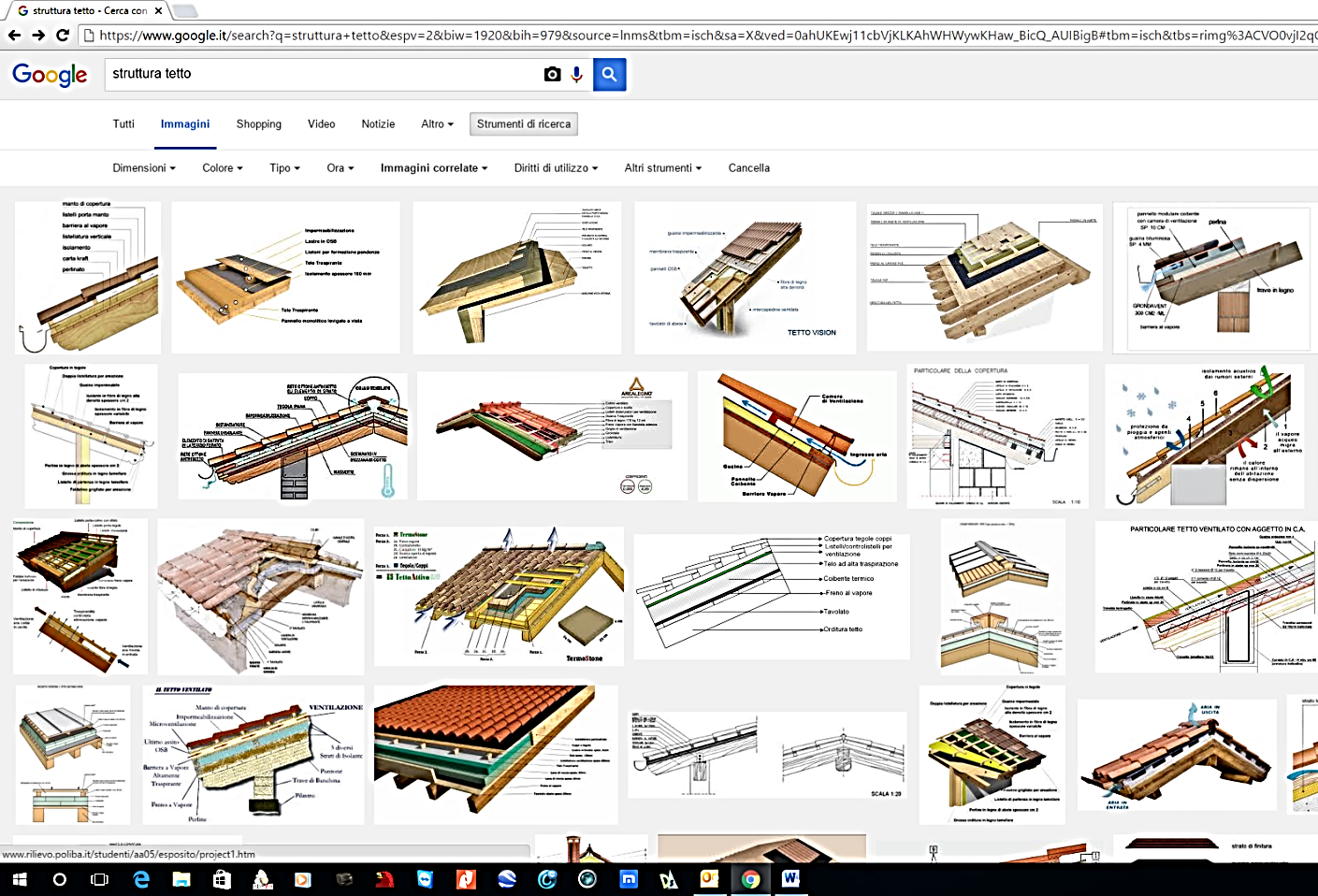
Task: Expand the Altri strumenti dropdown
Action: pyautogui.click(x=663, y=168)
